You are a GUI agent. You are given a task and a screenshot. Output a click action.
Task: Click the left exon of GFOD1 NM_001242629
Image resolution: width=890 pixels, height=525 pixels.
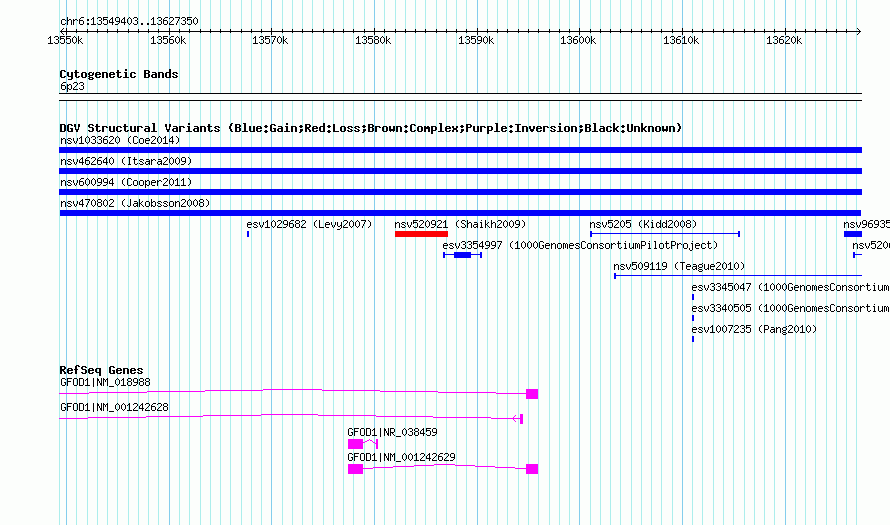point(355,469)
